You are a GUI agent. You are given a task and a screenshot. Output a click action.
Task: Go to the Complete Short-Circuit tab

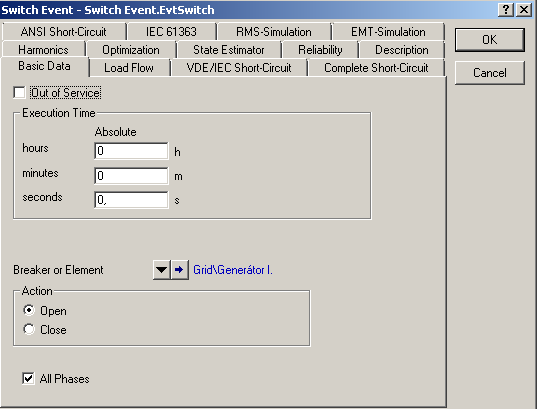(376, 68)
